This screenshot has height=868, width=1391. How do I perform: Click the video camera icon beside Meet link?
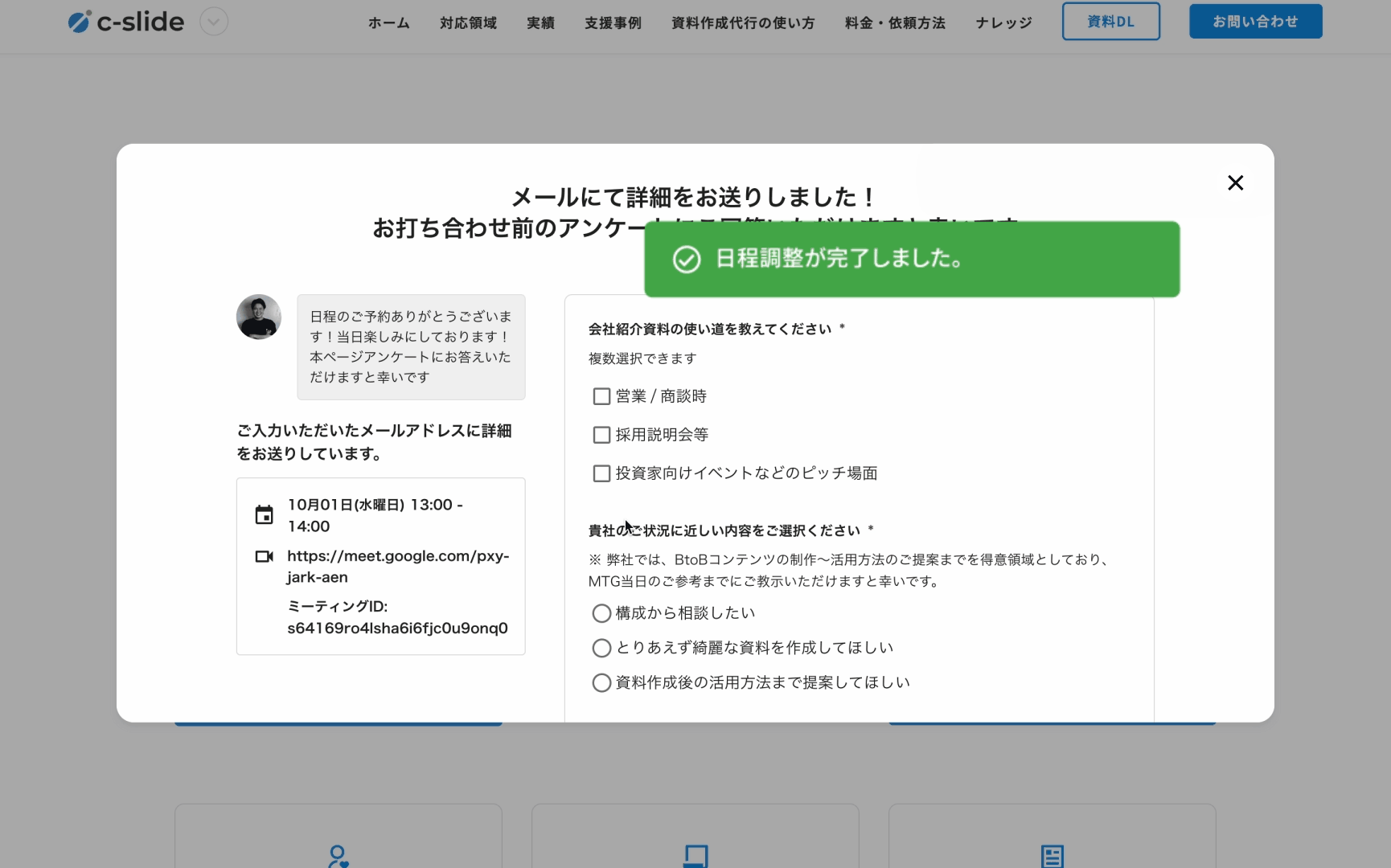click(x=264, y=556)
